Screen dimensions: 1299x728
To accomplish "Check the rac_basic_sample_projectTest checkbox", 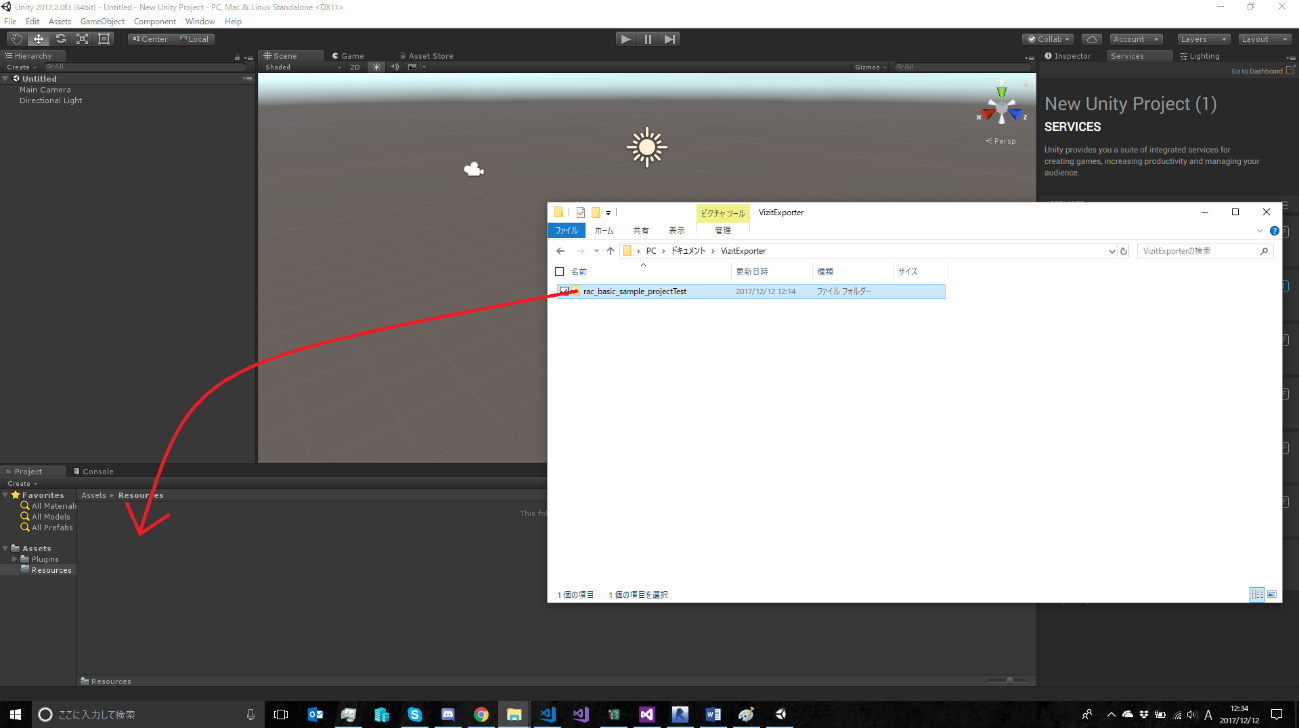I will (564, 291).
